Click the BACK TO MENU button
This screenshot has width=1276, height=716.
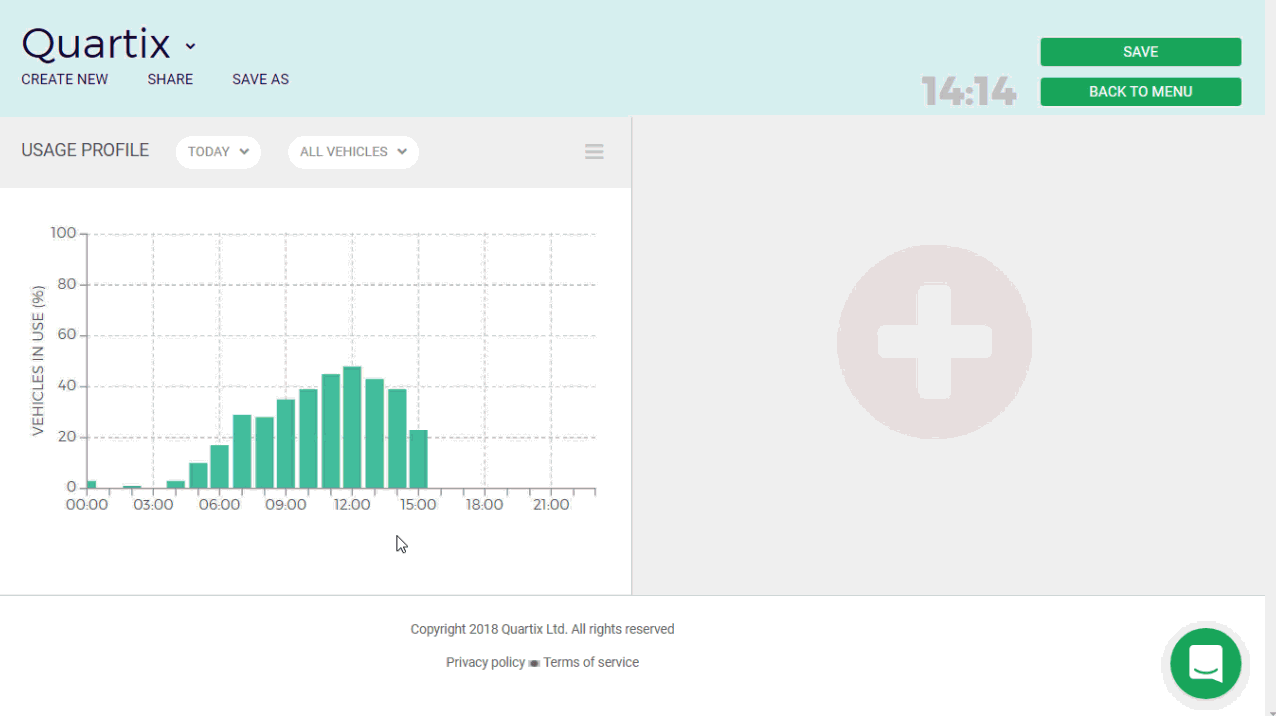1140,91
